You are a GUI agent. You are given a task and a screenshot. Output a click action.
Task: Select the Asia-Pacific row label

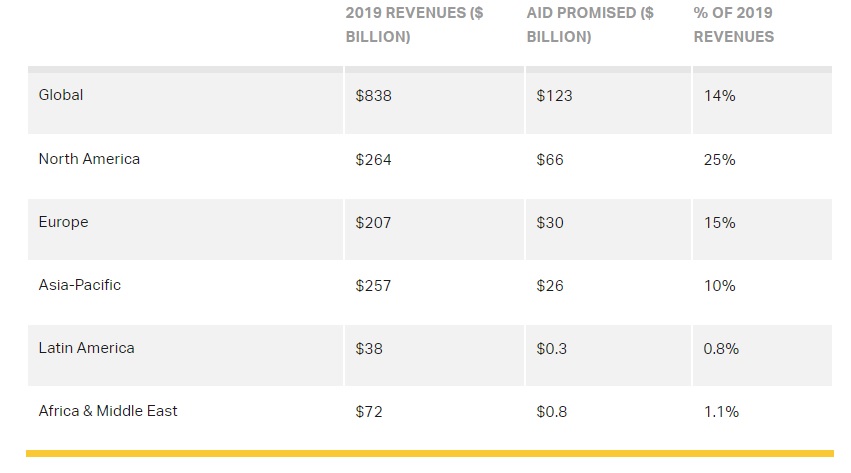(x=79, y=285)
